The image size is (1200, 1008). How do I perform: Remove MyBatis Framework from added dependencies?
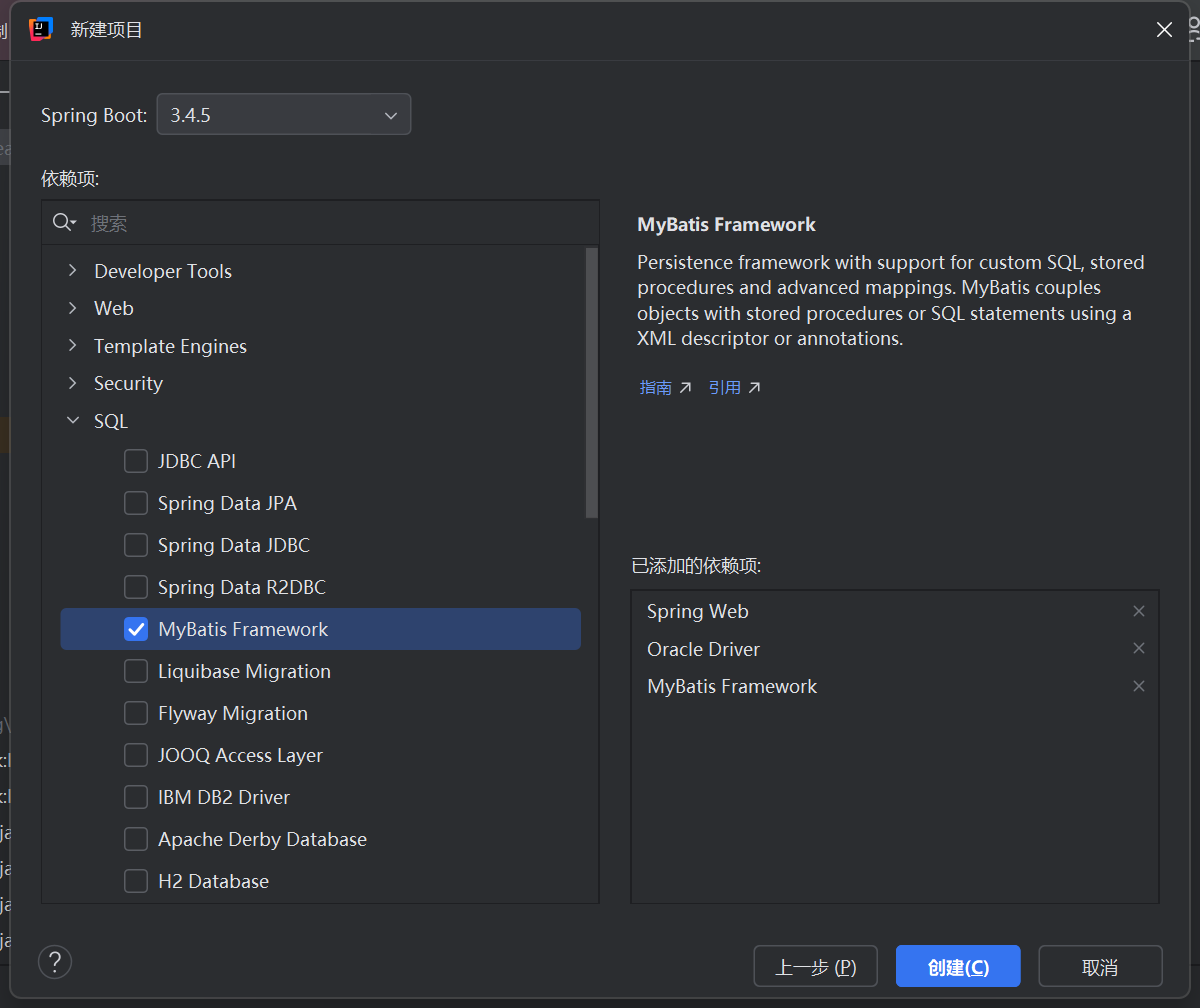(1139, 686)
